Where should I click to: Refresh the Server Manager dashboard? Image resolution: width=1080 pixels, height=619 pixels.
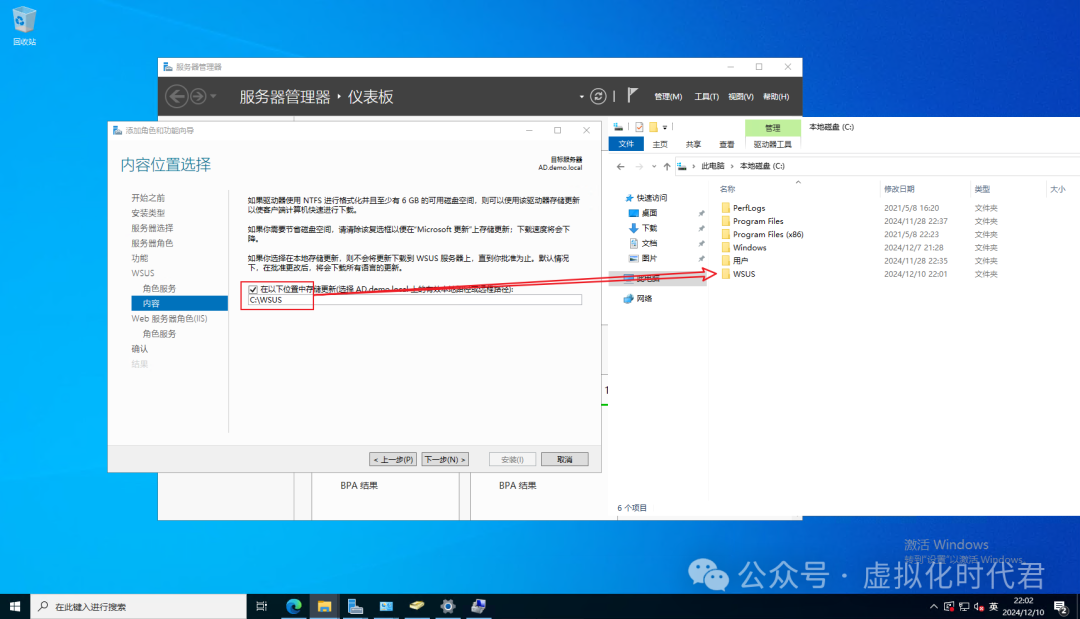click(598, 96)
